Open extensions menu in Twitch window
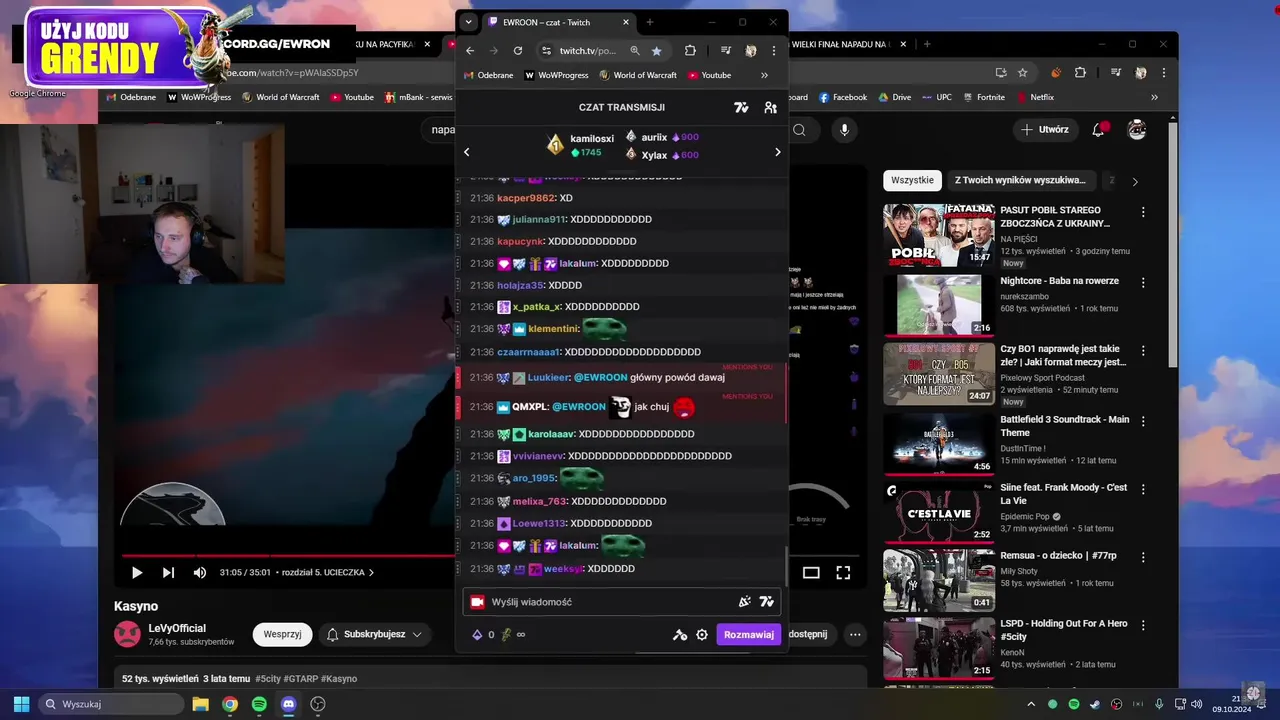The image size is (1280, 720). click(x=690, y=51)
